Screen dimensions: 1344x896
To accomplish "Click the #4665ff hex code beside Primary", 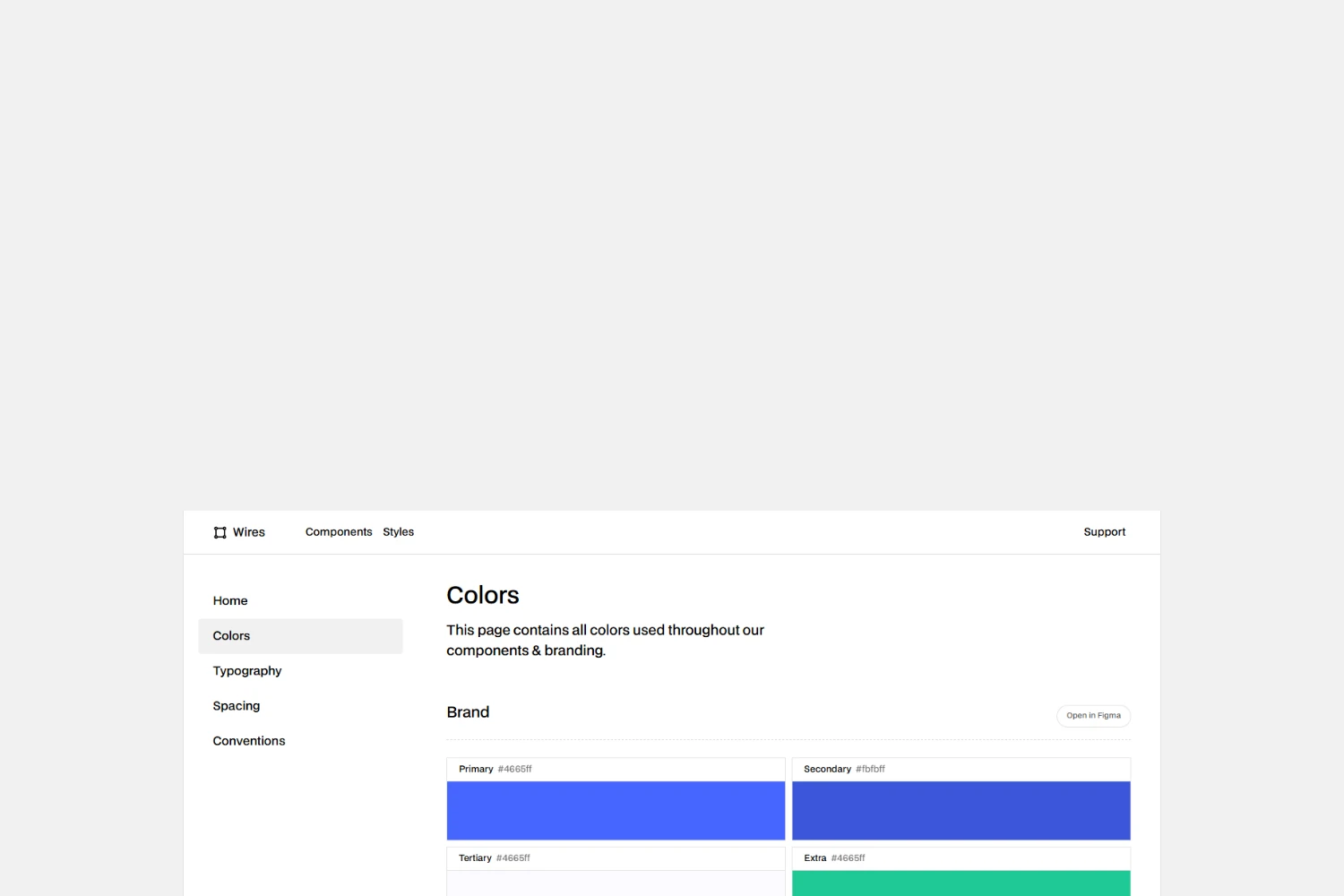I will 515,768.
